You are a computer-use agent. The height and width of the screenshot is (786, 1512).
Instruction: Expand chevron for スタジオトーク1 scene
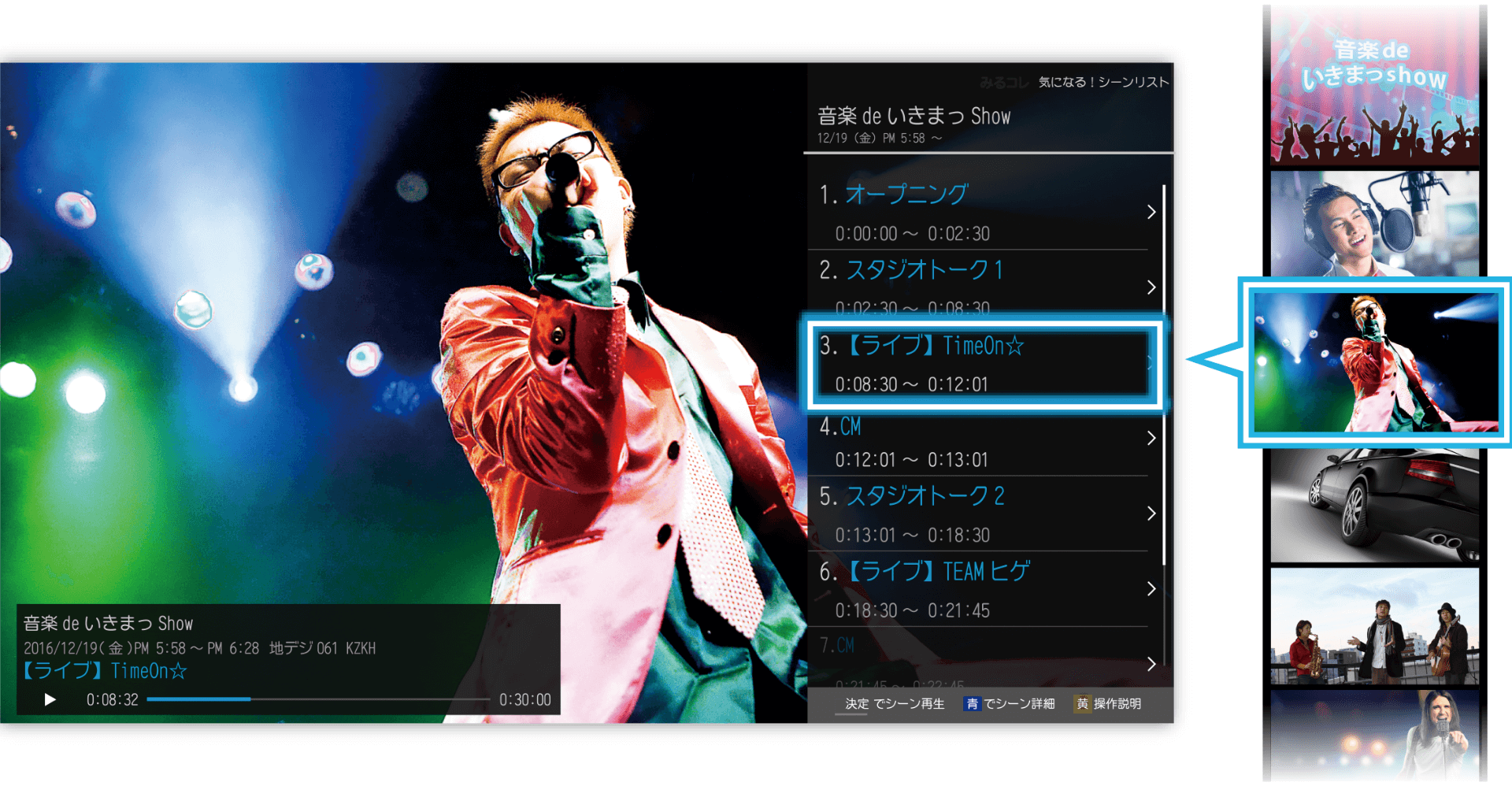[x=1151, y=287]
